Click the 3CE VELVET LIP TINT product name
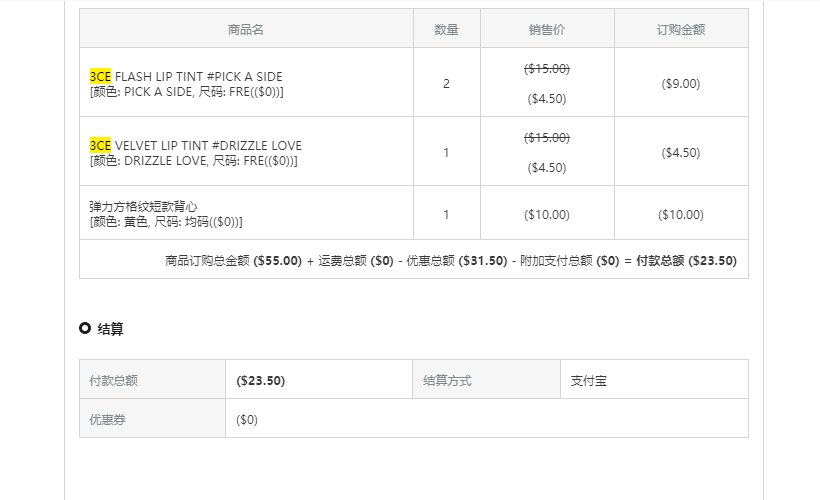This screenshot has width=820, height=500. (x=195, y=145)
